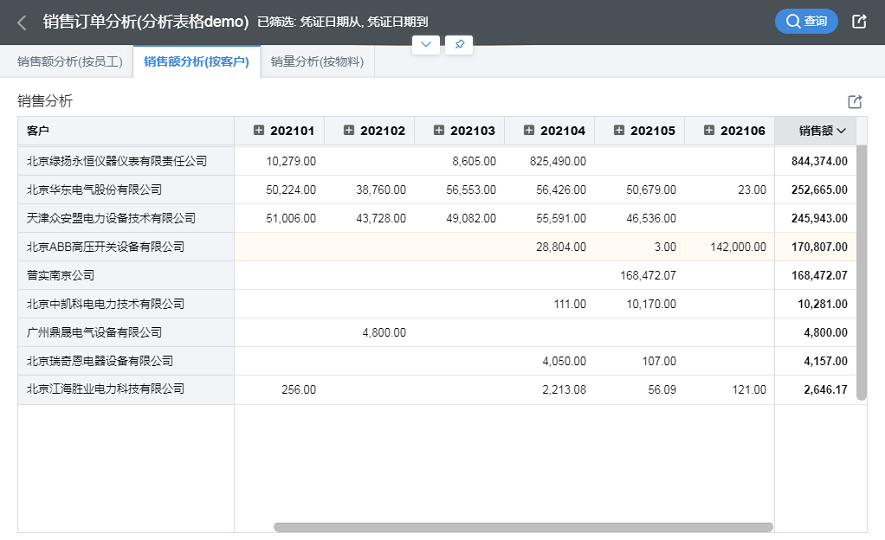885x540 pixels.
Task: Click the vertical scrollbar of the table
Action: (x=861, y=270)
